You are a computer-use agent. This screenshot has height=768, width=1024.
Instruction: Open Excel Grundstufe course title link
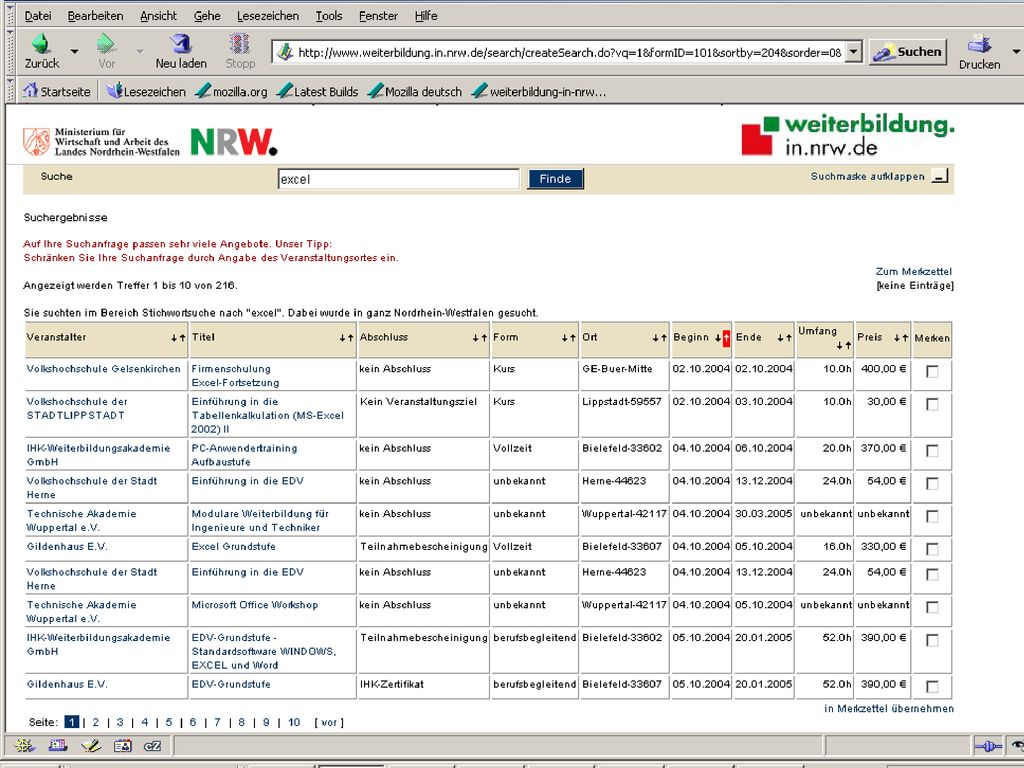pos(233,547)
